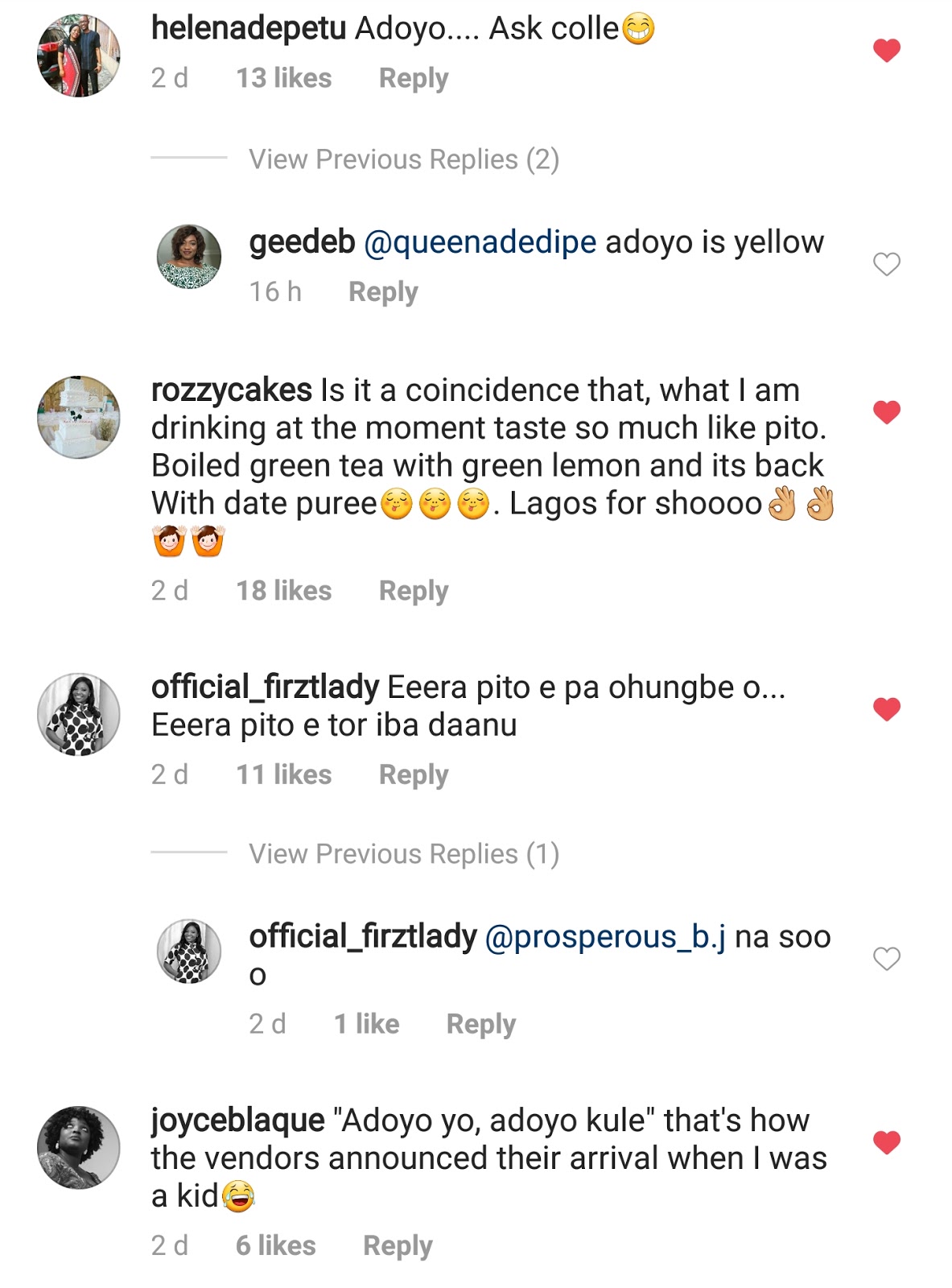This screenshot has width=952, height=1288.
Task: Expand View Previous Replies (1)
Action: click(403, 853)
